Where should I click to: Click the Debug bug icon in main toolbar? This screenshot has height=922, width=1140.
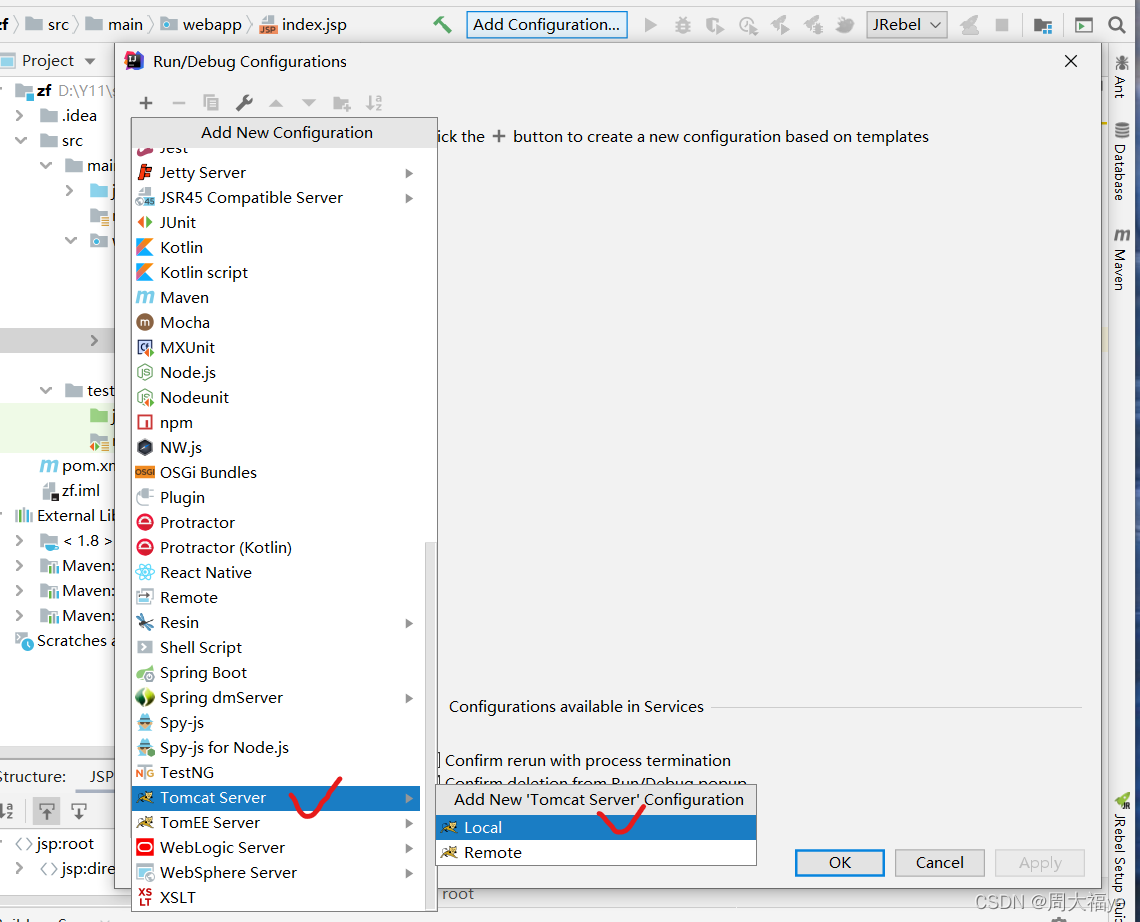(x=683, y=25)
